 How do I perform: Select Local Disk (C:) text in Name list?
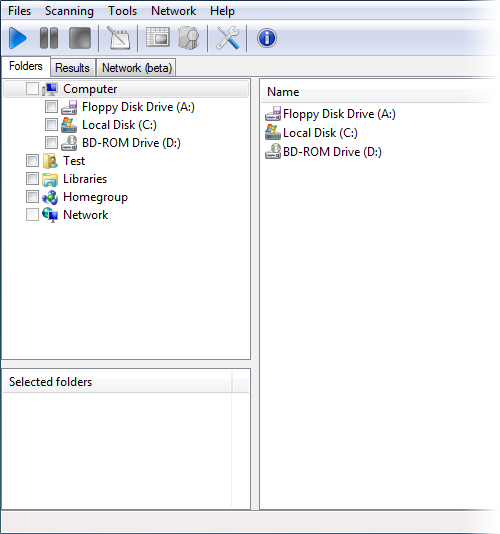(x=320, y=133)
